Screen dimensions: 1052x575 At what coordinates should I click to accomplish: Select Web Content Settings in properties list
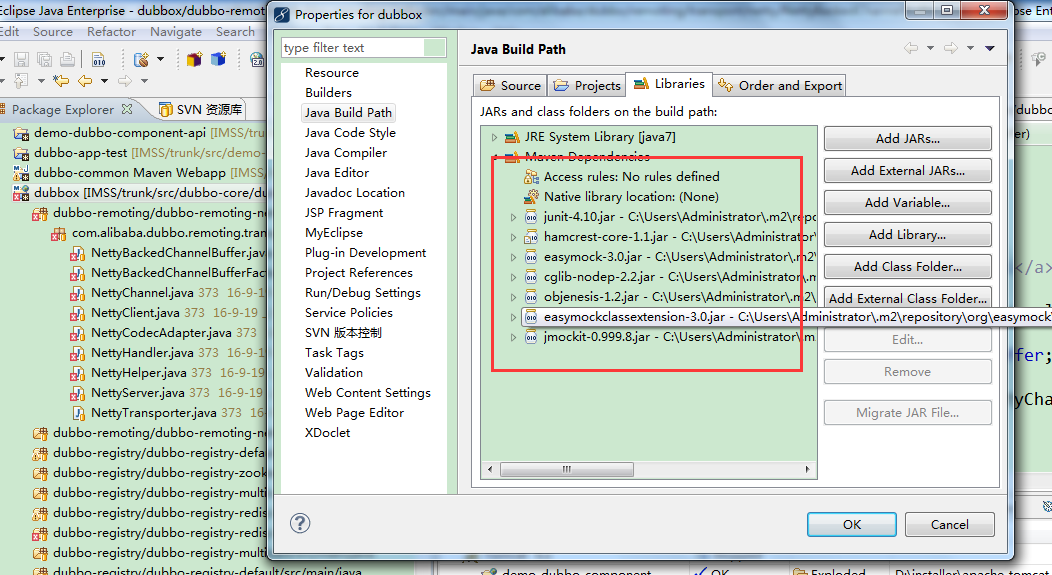point(368,393)
